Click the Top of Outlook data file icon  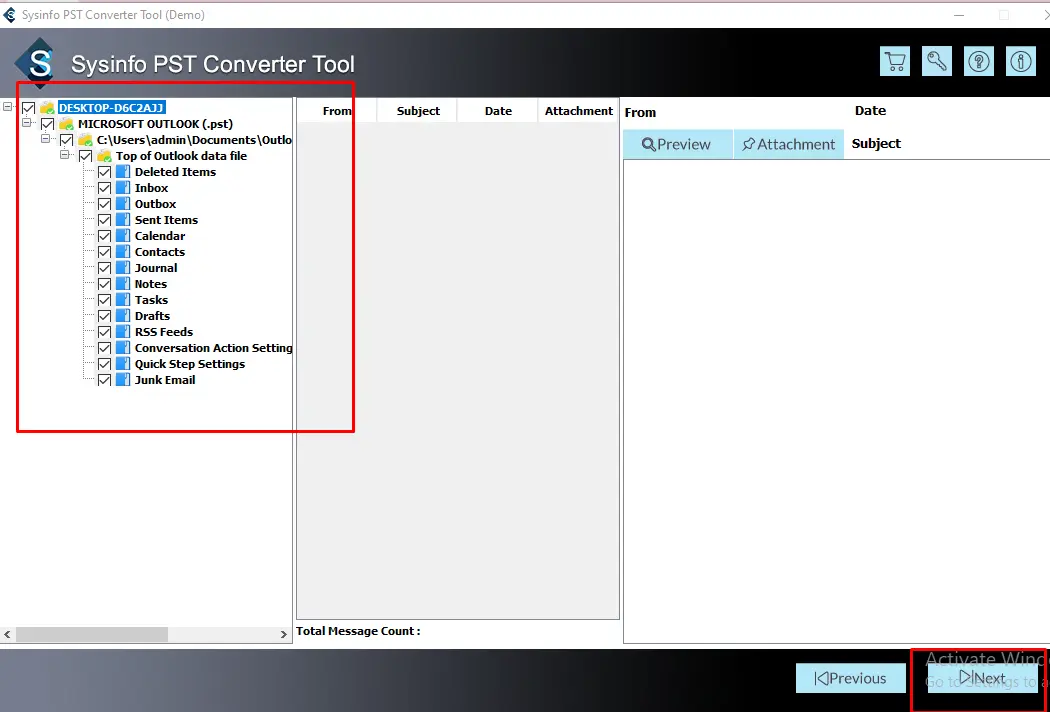(x=104, y=156)
